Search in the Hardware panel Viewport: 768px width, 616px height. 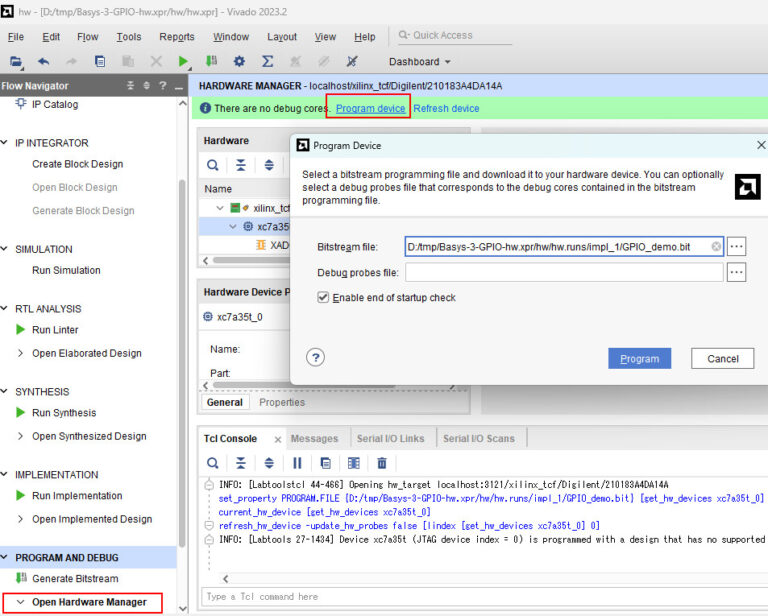[213, 165]
